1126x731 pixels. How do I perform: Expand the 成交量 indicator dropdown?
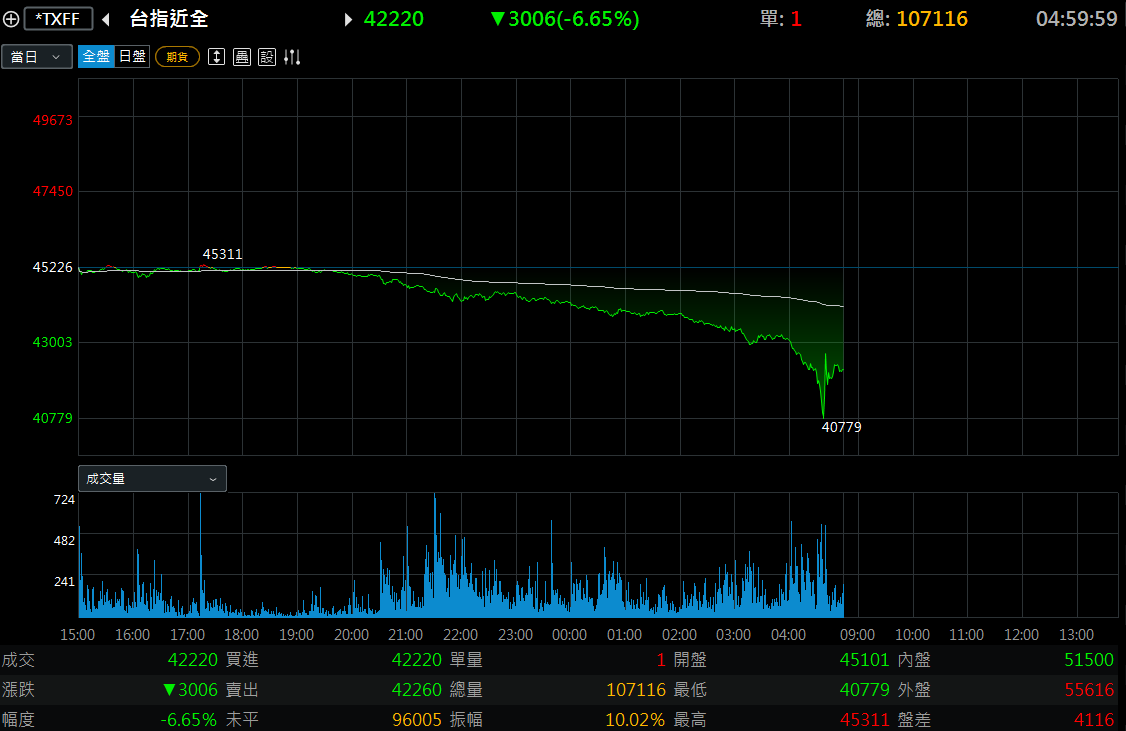(x=152, y=478)
